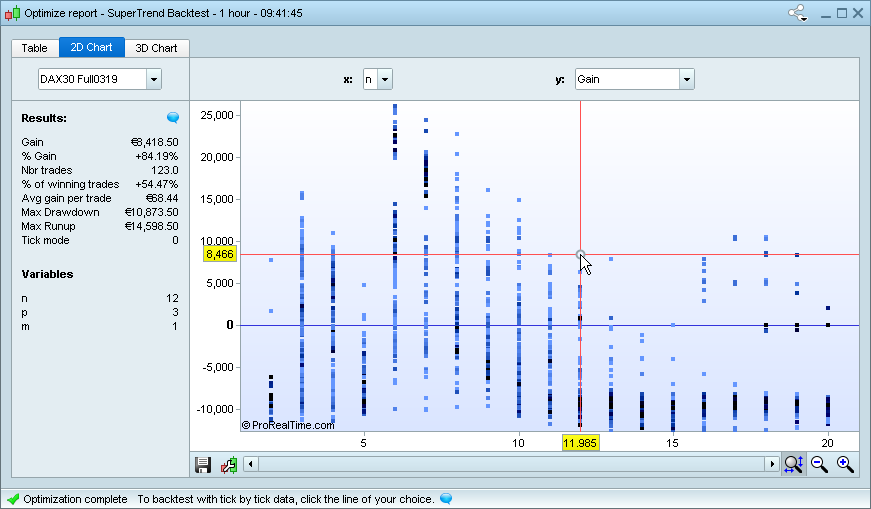Click the zoom fit magnifier with arrows
Viewport: 871px width, 509px height.
(x=794, y=464)
